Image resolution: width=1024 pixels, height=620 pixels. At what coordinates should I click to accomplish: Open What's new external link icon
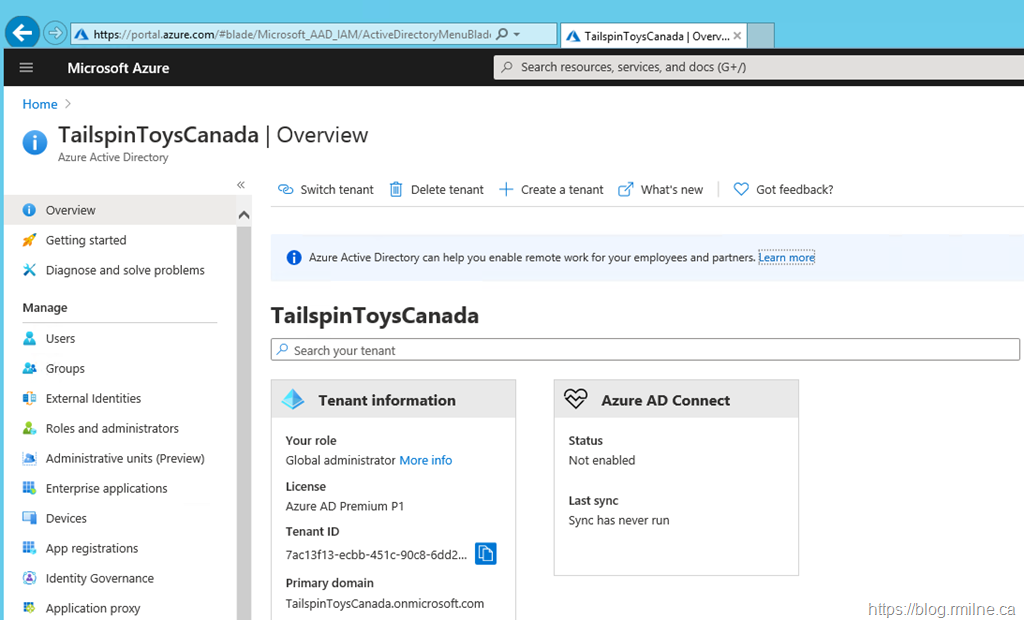[626, 190]
